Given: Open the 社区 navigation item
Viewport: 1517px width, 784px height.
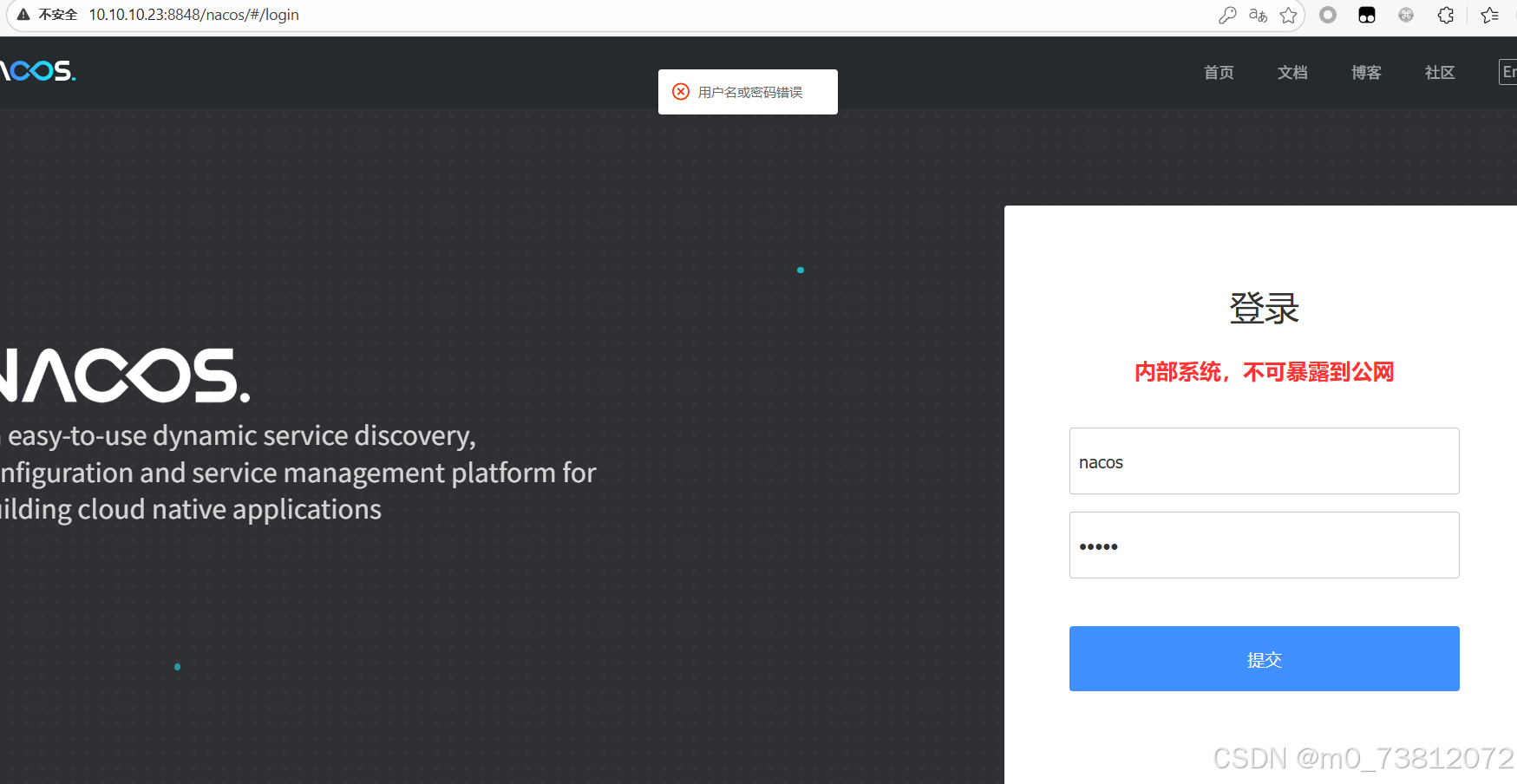Looking at the screenshot, I should coord(1440,72).
